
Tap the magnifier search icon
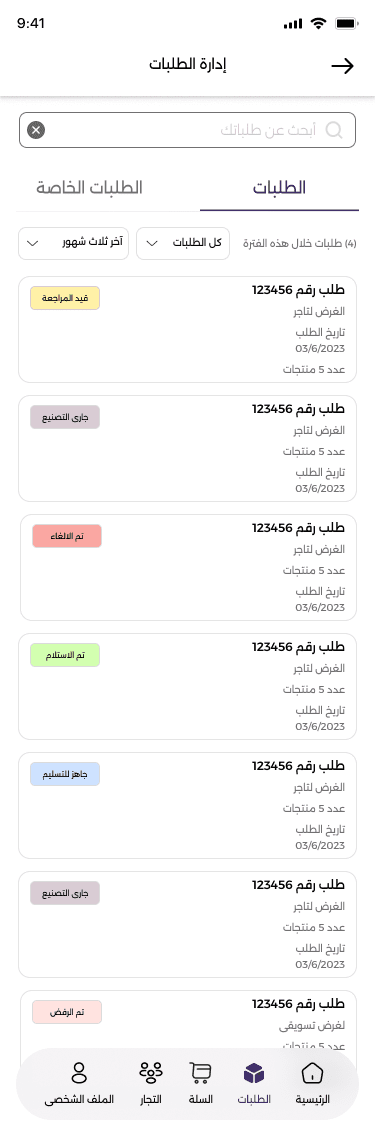pos(334,130)
